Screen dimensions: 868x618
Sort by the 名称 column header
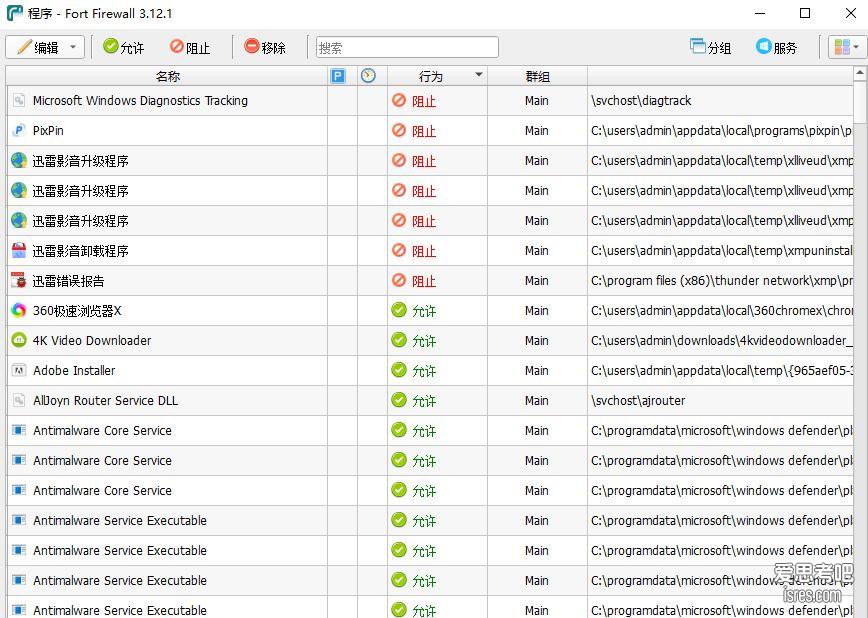pyautogui.click(x=167, y=76)
